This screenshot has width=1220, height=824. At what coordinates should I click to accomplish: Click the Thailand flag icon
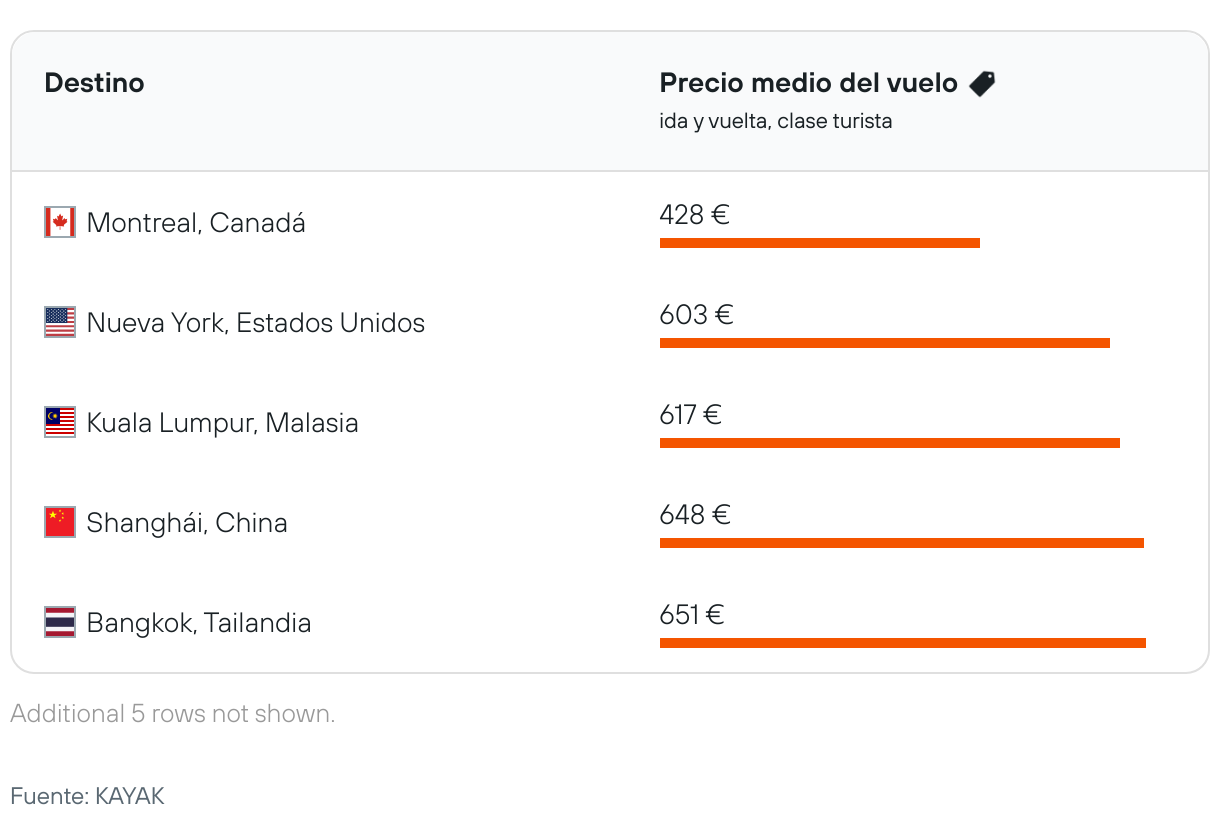coord(60,622)
